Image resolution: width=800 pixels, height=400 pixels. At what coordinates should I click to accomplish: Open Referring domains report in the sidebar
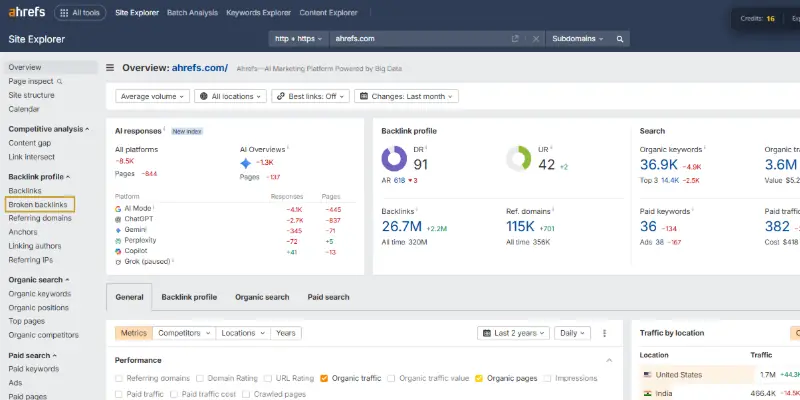[x=40, y=218]
